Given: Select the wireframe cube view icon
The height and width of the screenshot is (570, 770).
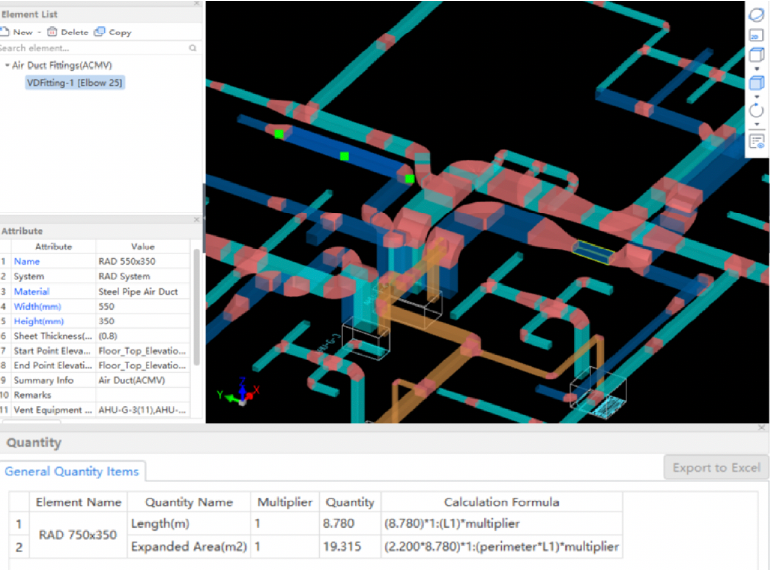Looking at the screenshot, I should click(756, 55).
